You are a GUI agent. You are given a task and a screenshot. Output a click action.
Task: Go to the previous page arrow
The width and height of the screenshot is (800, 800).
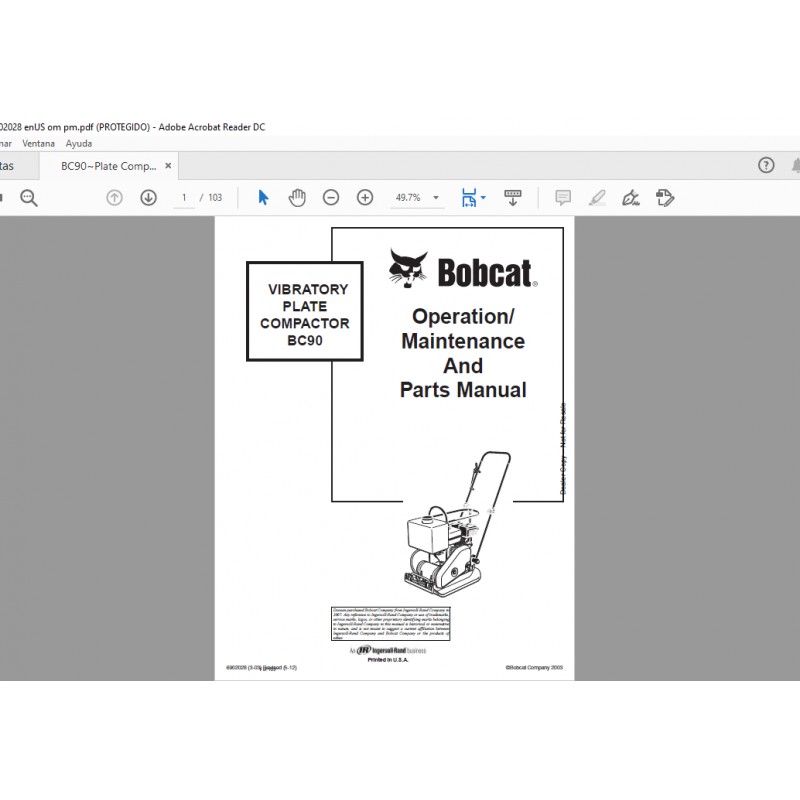(114, 197)
